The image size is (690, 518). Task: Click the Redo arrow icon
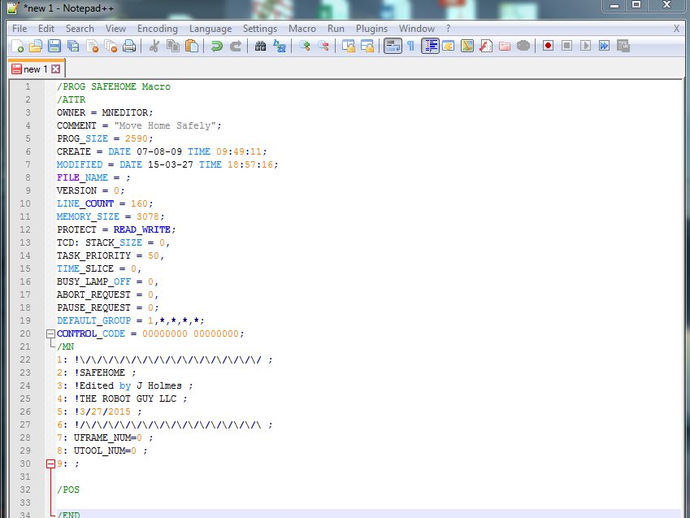[236, 46]
